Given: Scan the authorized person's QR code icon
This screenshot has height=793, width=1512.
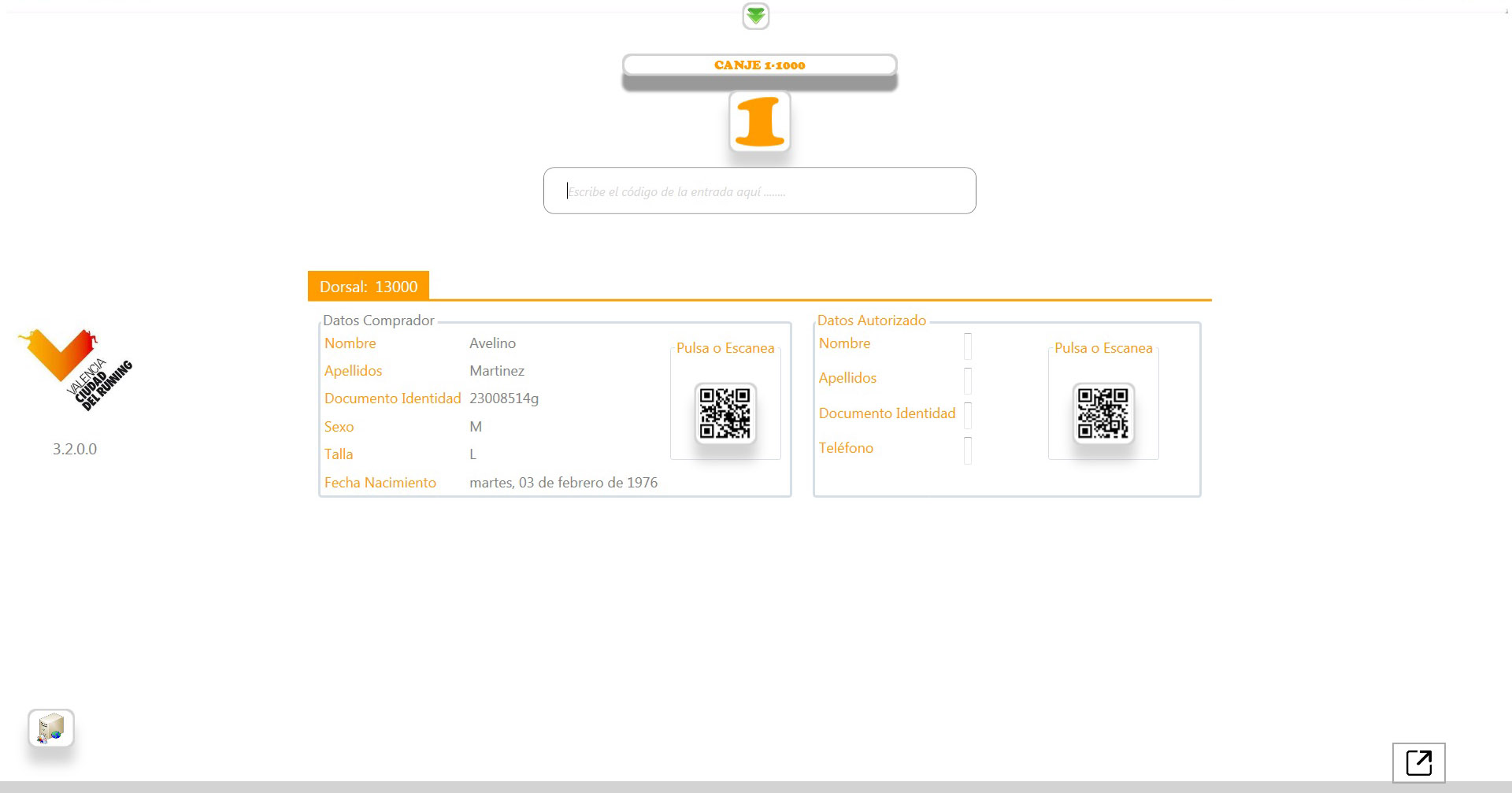Looking at the screenshot, I should (x=1102, y=413).
